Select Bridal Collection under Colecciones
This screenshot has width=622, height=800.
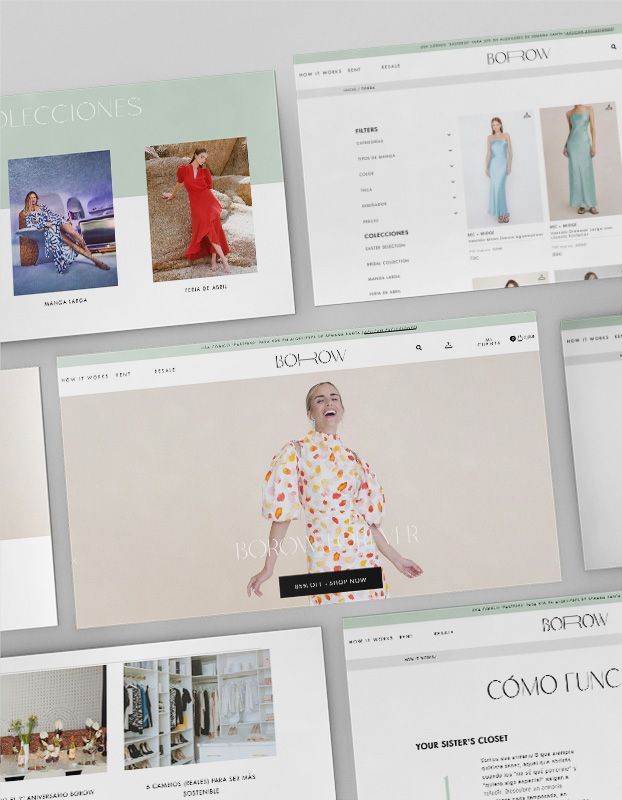[x=388, y=263]
